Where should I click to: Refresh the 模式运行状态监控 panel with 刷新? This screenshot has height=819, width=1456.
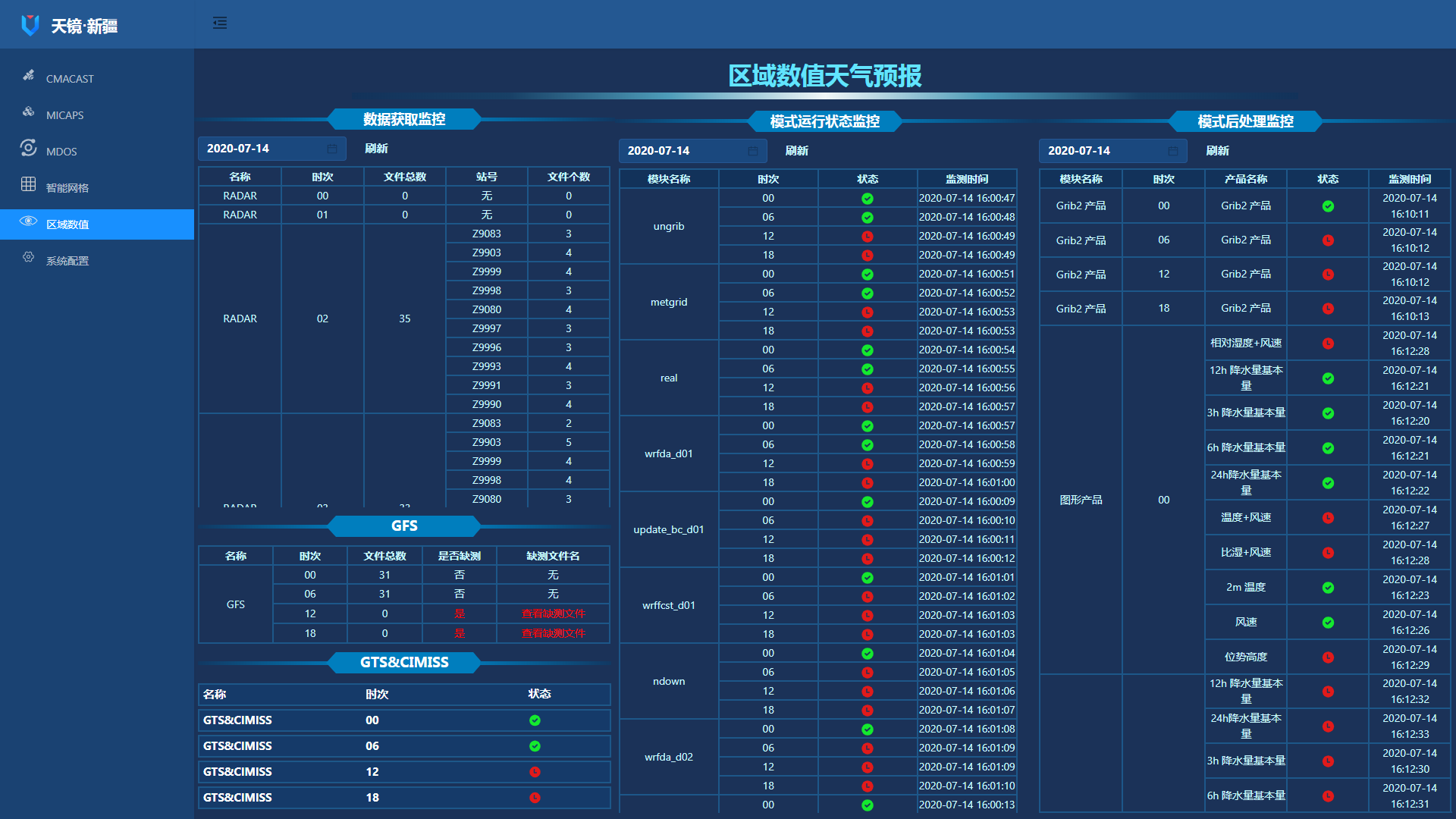pos(797,151)
